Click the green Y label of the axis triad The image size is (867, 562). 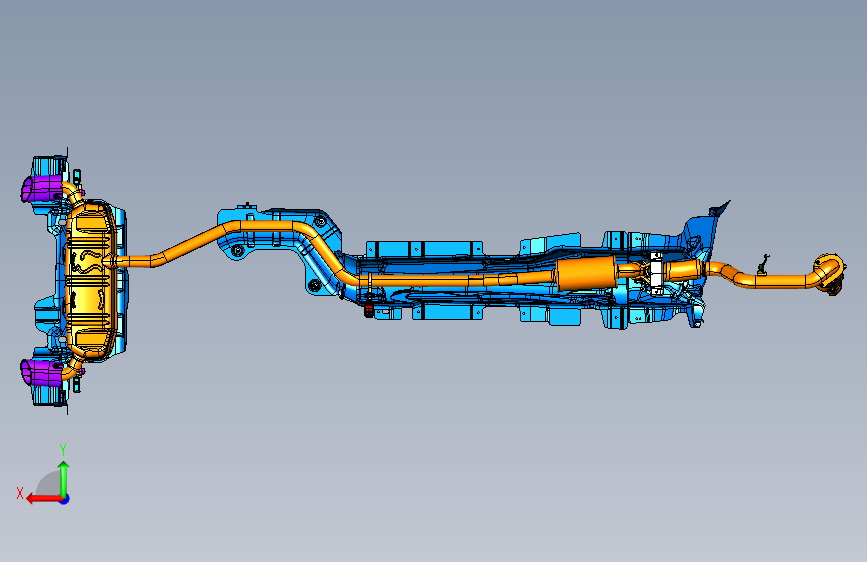pos(63,450)
